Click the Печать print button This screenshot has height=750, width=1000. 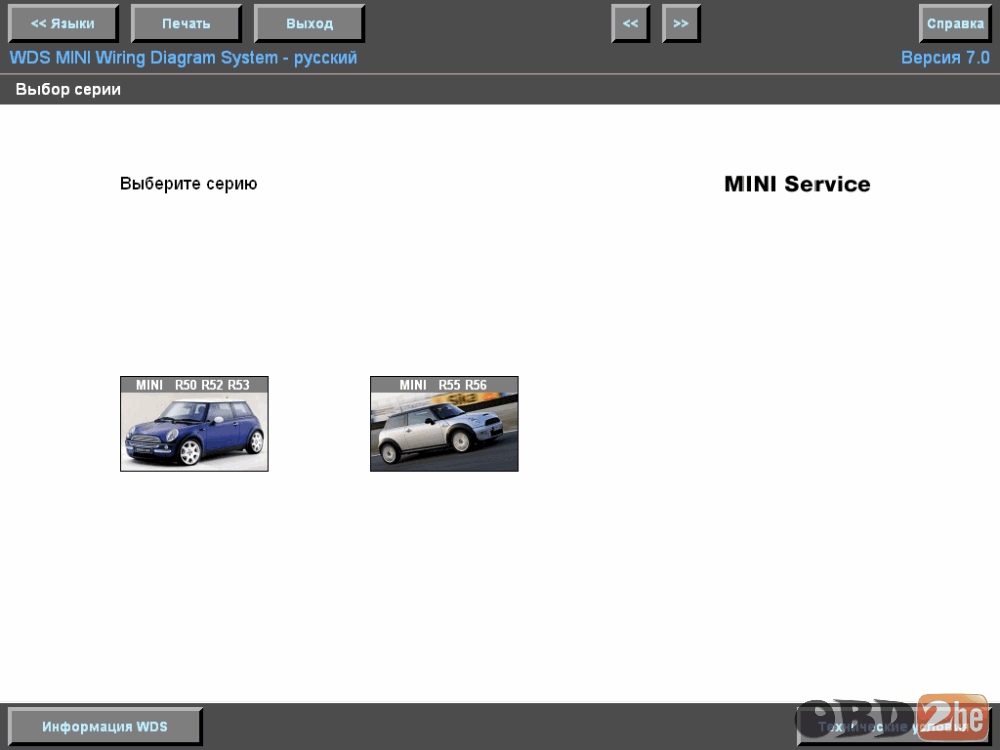(x=186, y=24)
